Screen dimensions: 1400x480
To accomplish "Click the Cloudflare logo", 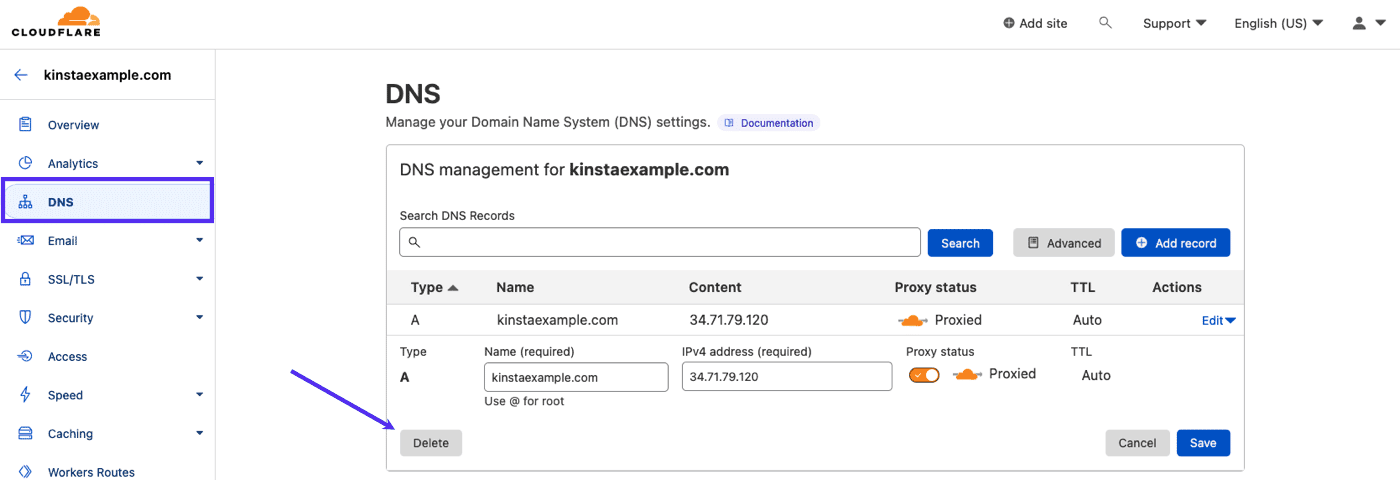I will [x=57, y=22].
